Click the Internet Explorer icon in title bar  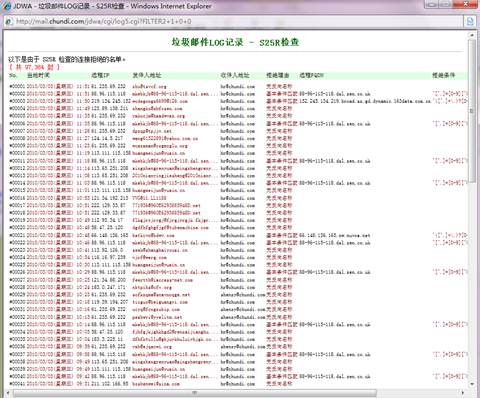click(7, 6)
